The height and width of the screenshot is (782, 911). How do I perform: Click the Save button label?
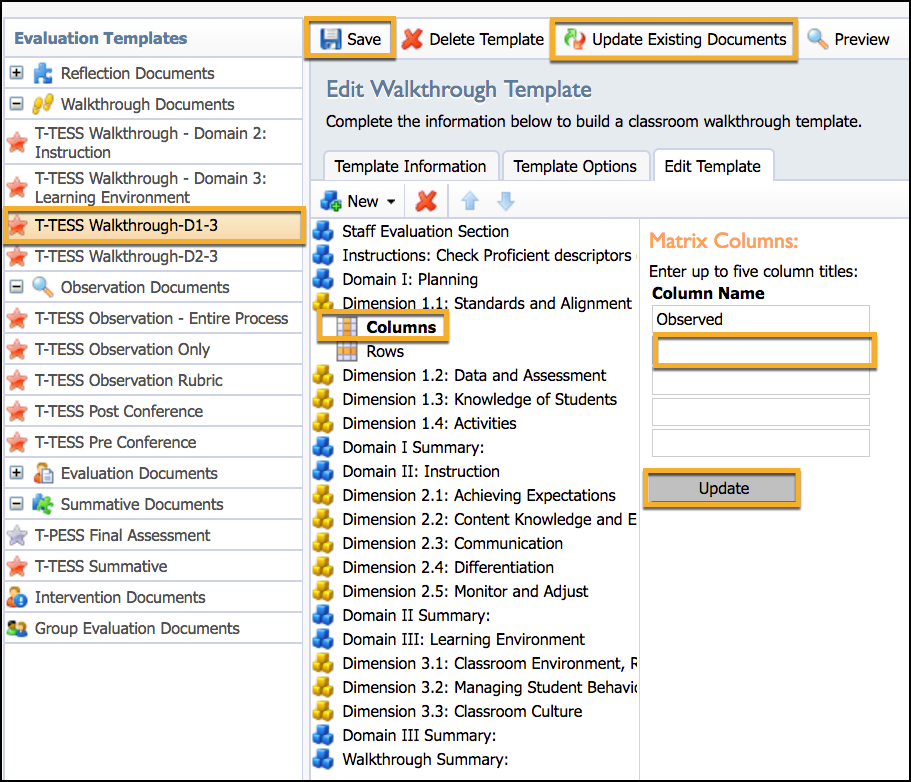364,40
